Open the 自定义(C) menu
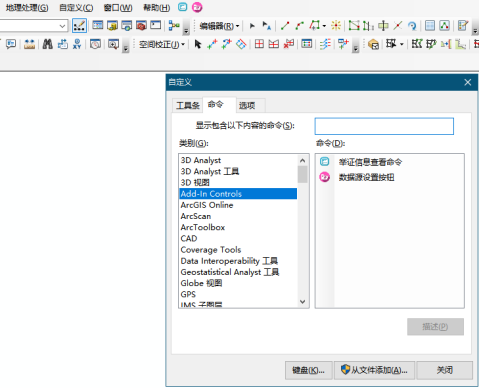 76,8
